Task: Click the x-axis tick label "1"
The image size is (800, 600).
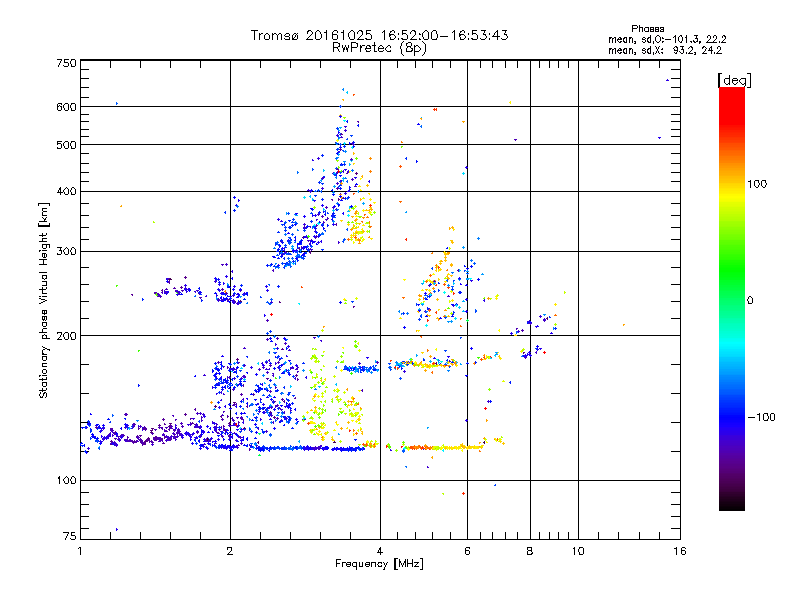Action: point(80,551)
